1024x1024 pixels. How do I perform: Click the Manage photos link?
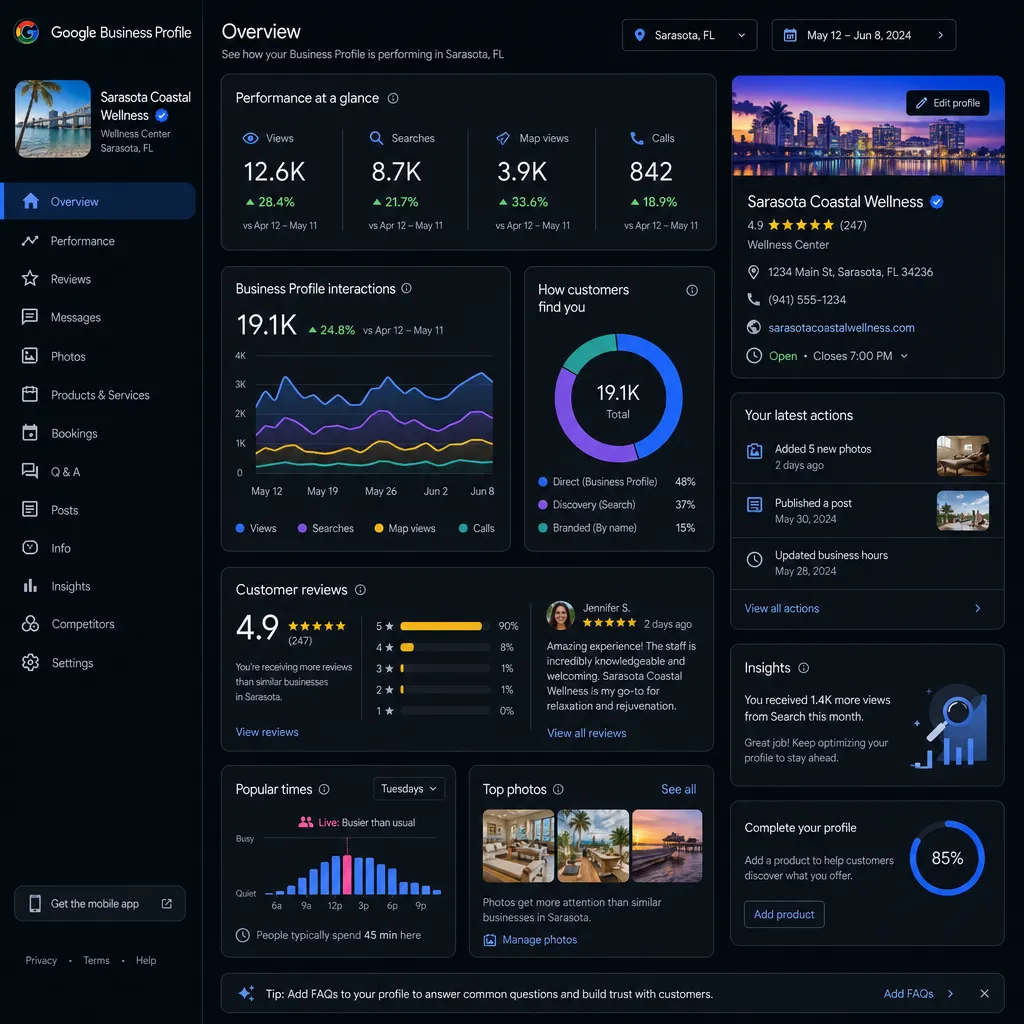coord(530,939)
